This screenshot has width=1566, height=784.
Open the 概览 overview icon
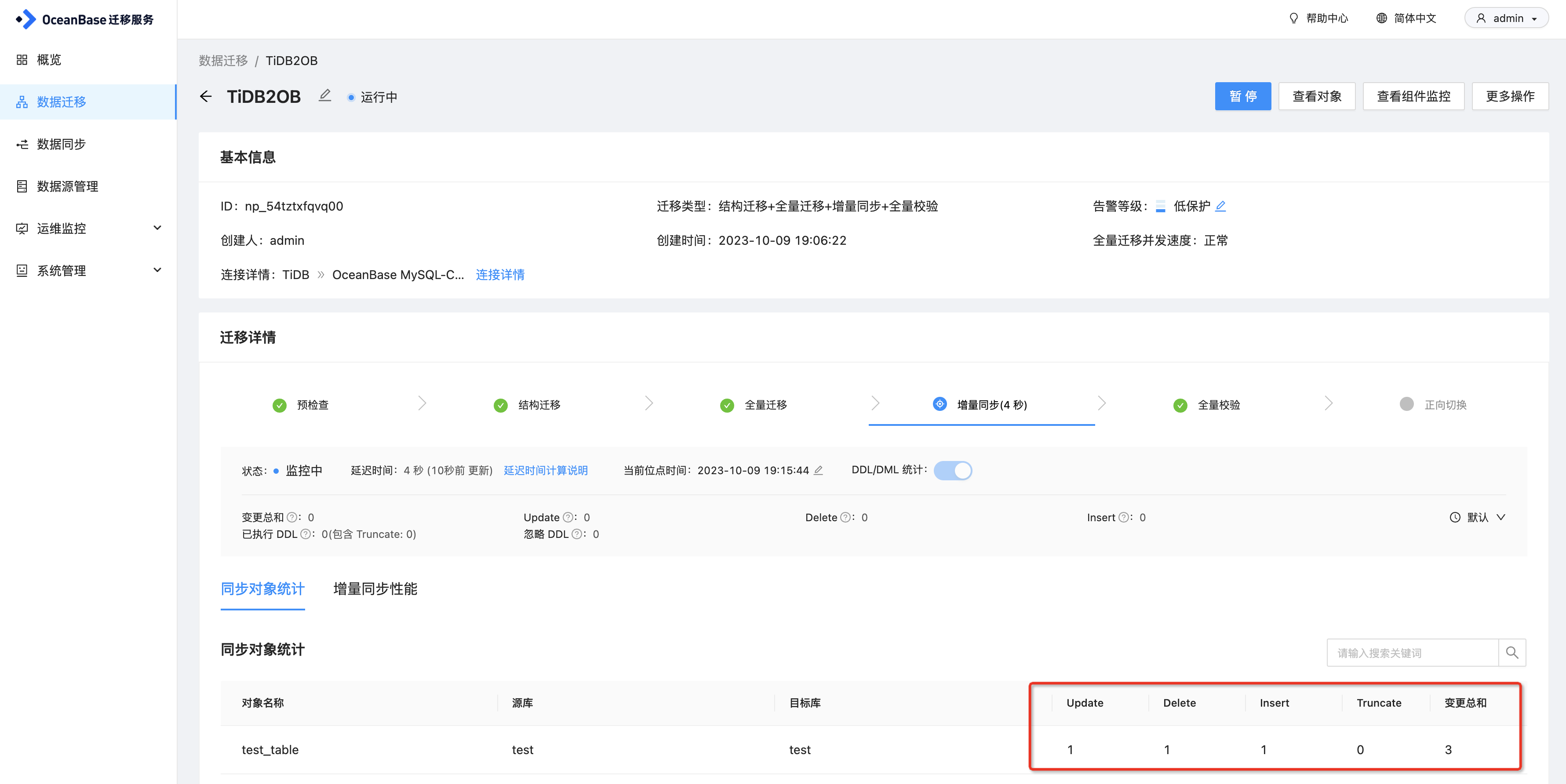(x=22, y=60)
